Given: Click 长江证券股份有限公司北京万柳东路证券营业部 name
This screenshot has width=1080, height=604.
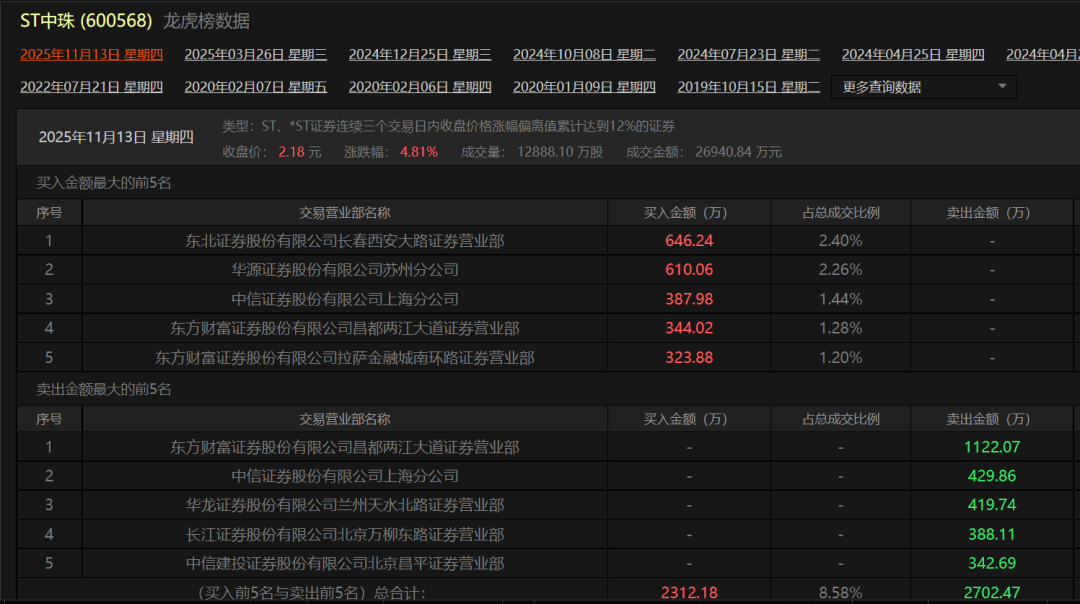Looking at the screenshot, I should (x=344, y=535).
